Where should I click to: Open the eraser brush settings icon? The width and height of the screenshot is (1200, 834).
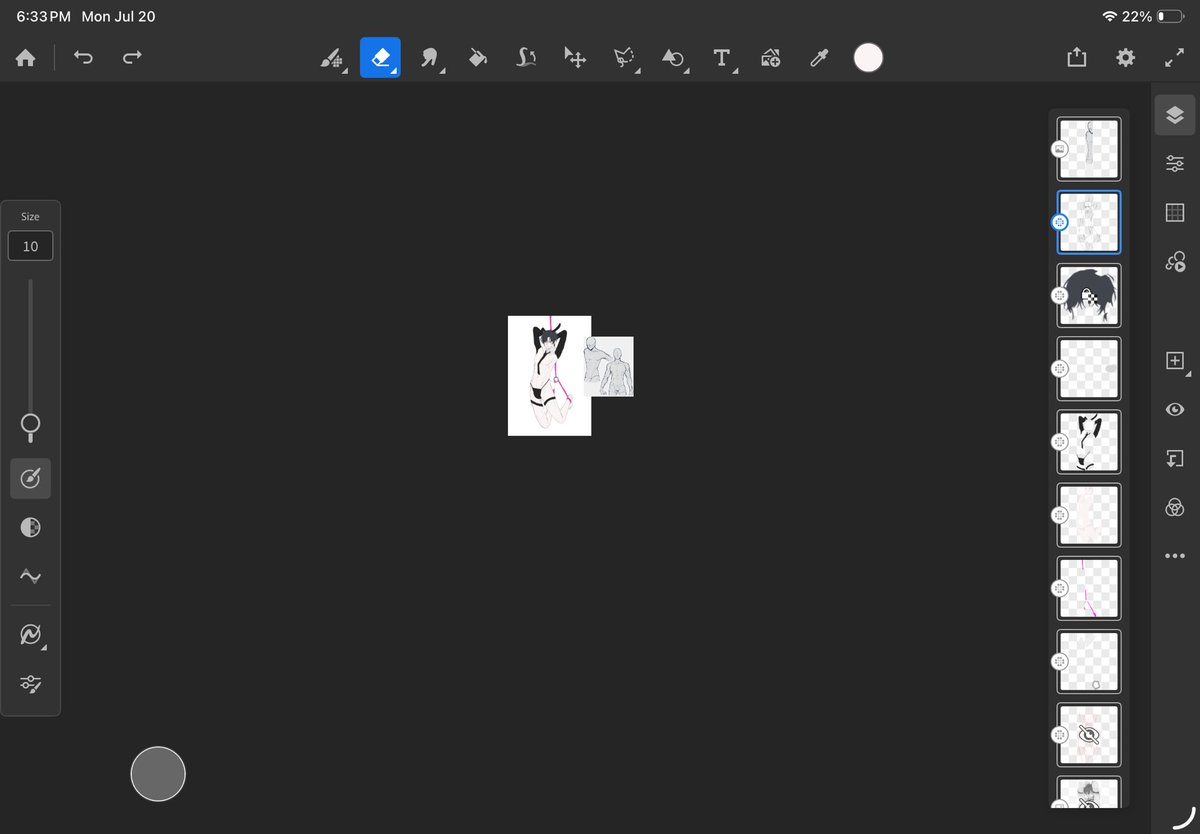(x=30, y=479)
